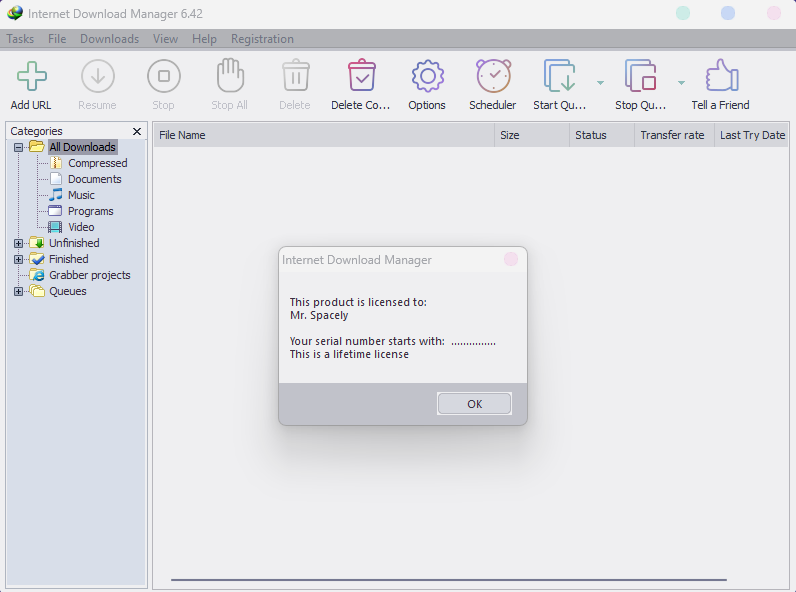Close the Categories panel

[x=137, y=131]
